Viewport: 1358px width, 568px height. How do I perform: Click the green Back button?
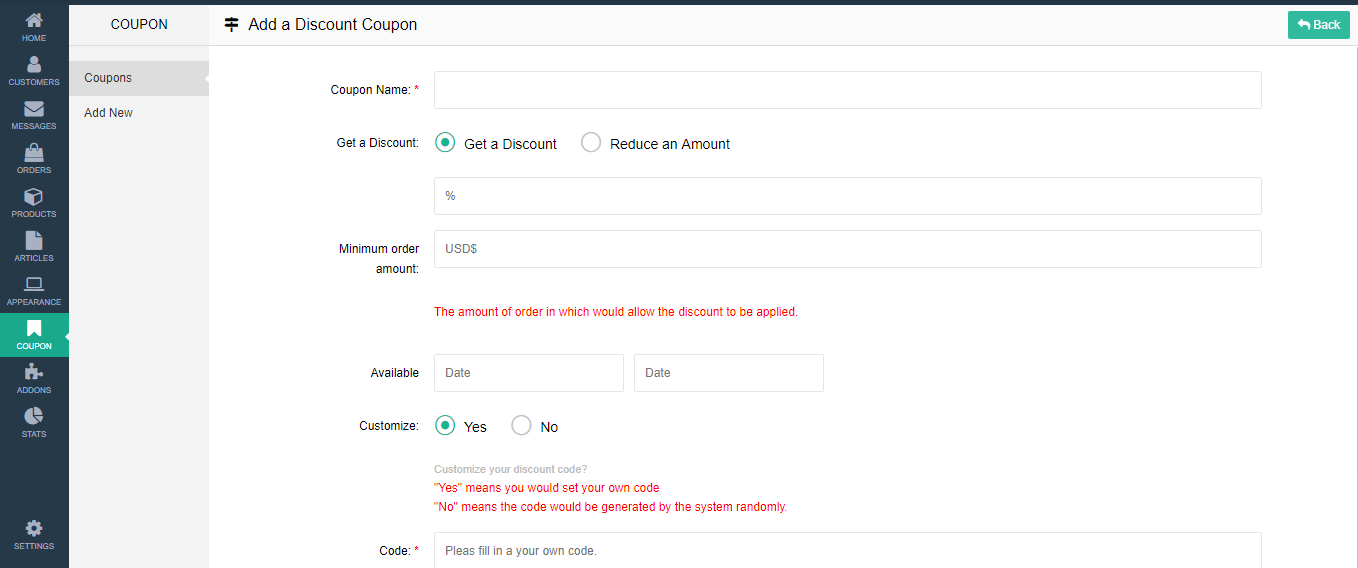coord(1318,25)
